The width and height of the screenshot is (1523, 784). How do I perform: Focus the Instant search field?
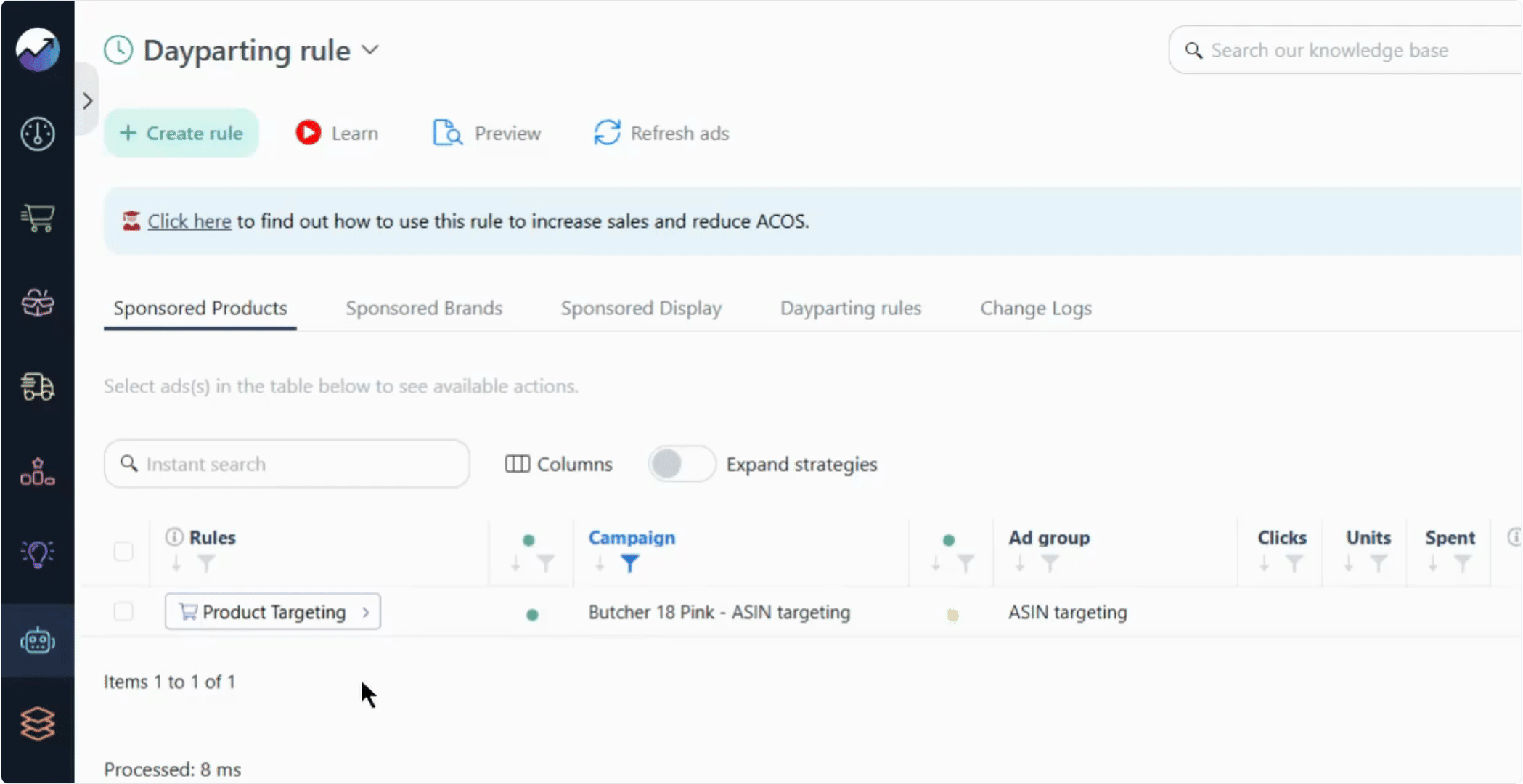(x=287, y=464)
